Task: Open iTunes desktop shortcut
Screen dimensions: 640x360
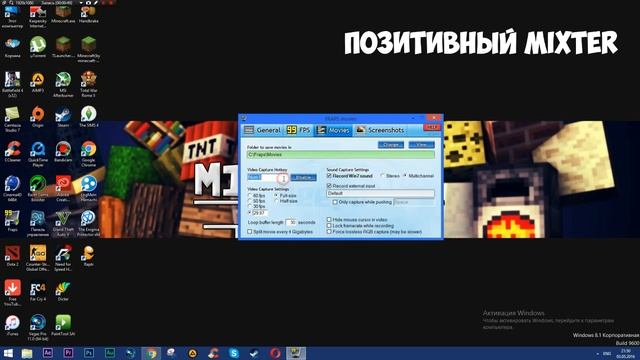Action: pos(12,326)
